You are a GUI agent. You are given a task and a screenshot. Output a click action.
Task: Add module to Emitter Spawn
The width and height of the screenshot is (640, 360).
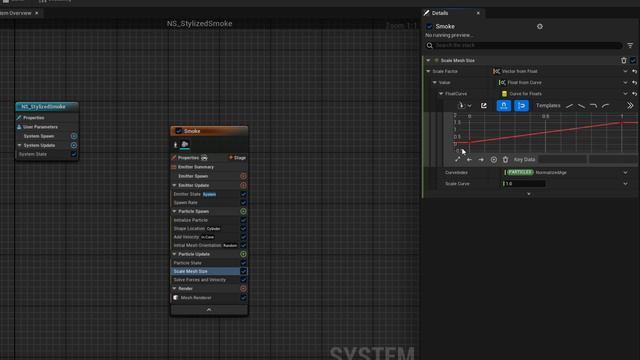[243, 176]
